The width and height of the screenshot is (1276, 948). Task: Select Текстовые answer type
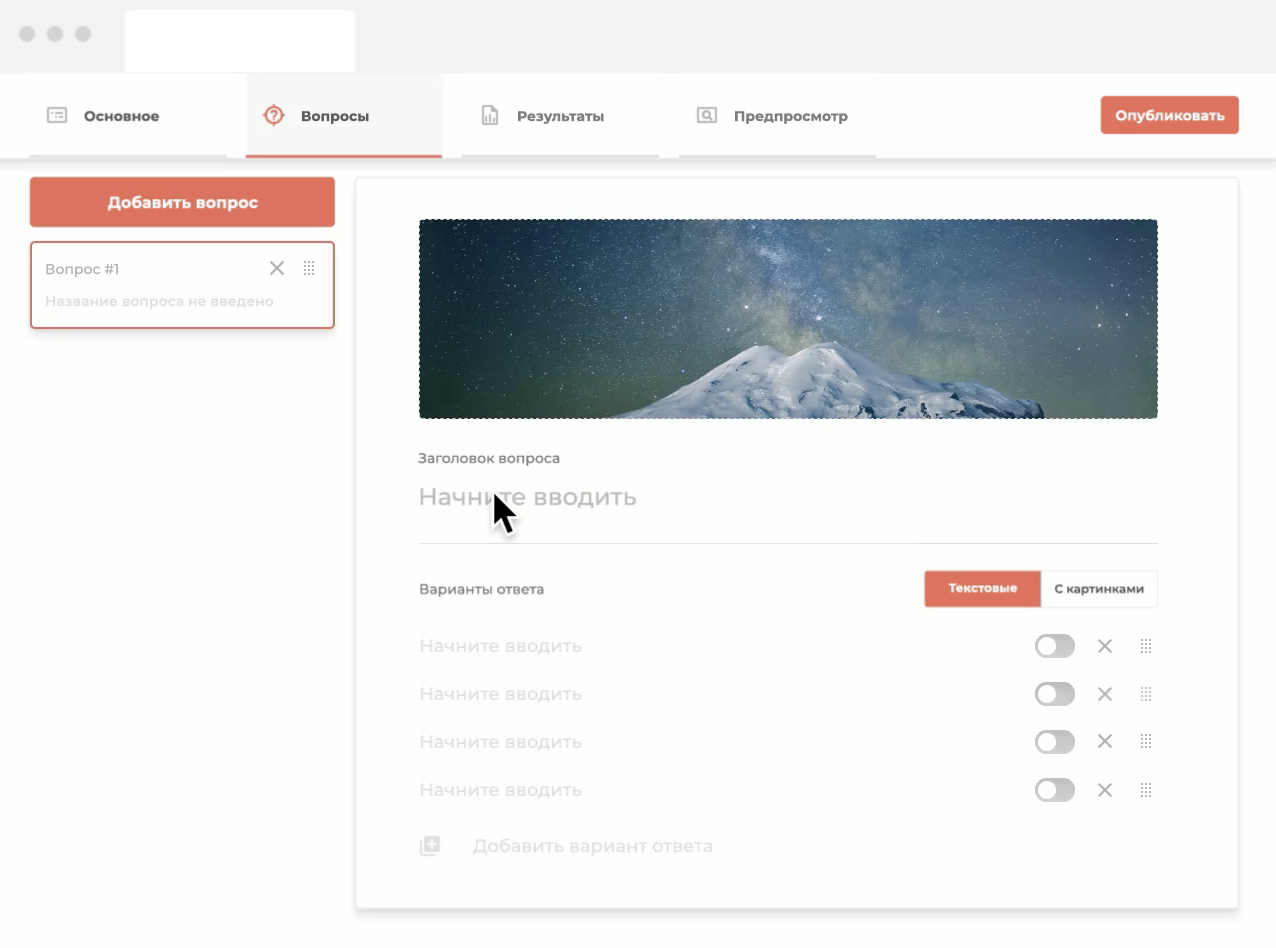click(982, 589)
